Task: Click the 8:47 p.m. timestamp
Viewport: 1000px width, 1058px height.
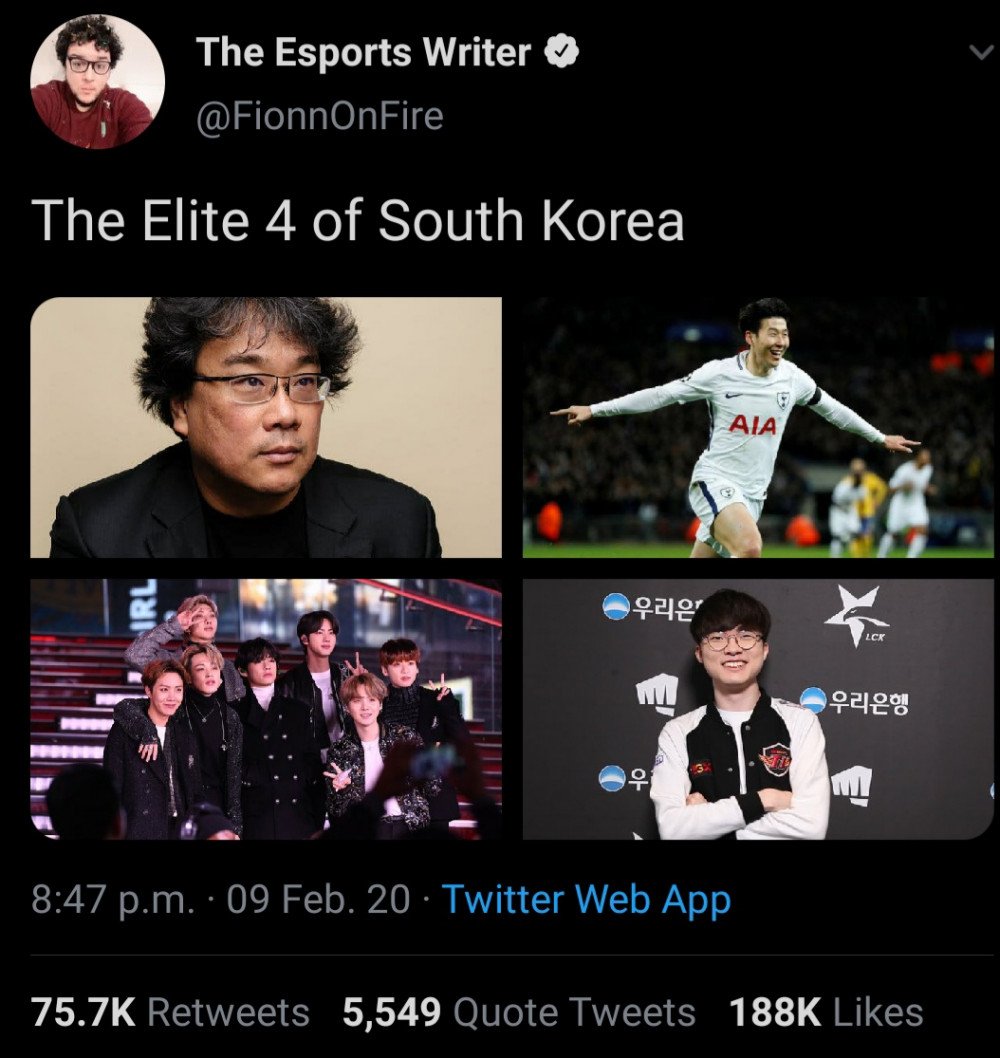Action: click(112, 900)
